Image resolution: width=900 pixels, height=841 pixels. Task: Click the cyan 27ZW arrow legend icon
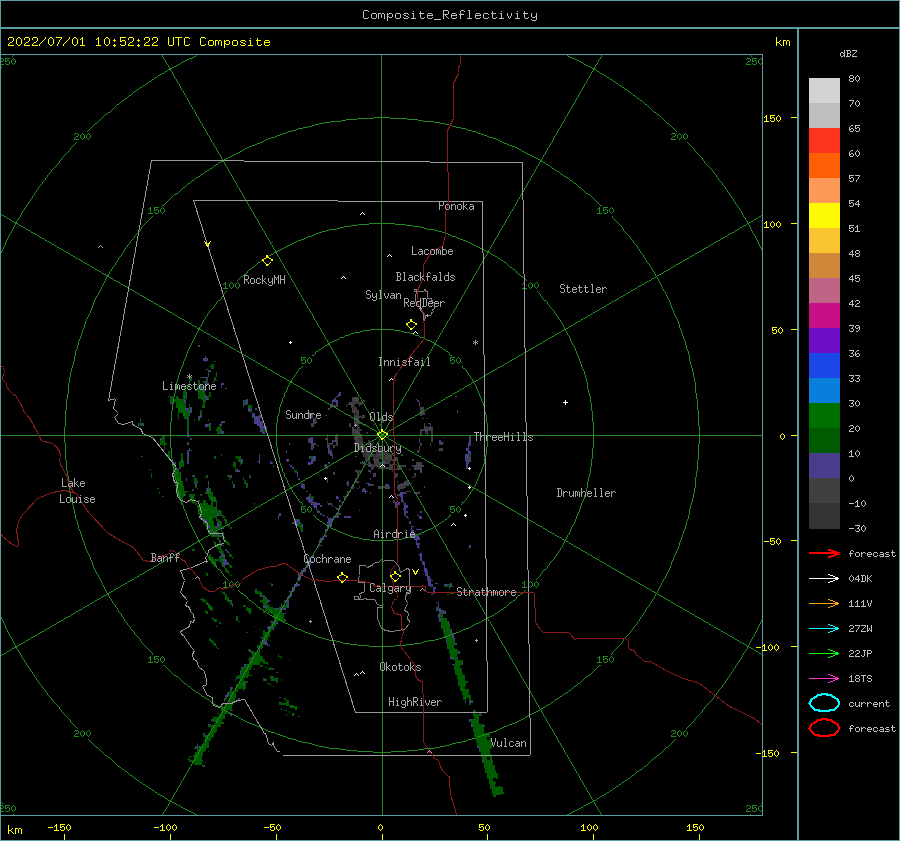[x=824, y=629]
